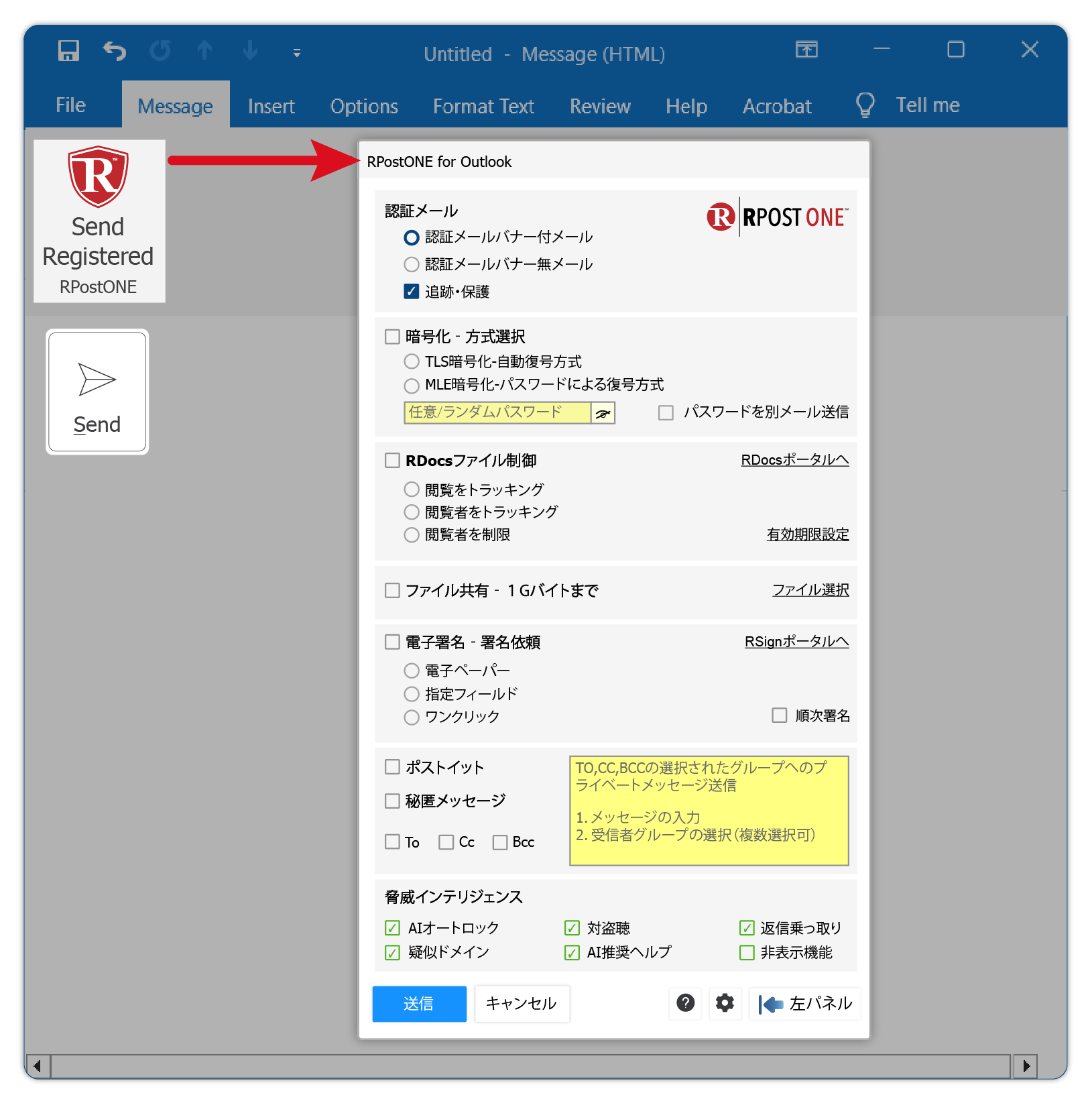The height and width of the screenshot is (1099, 1092).
Task: Switch to the Insert tab
Action: [271, 106]
